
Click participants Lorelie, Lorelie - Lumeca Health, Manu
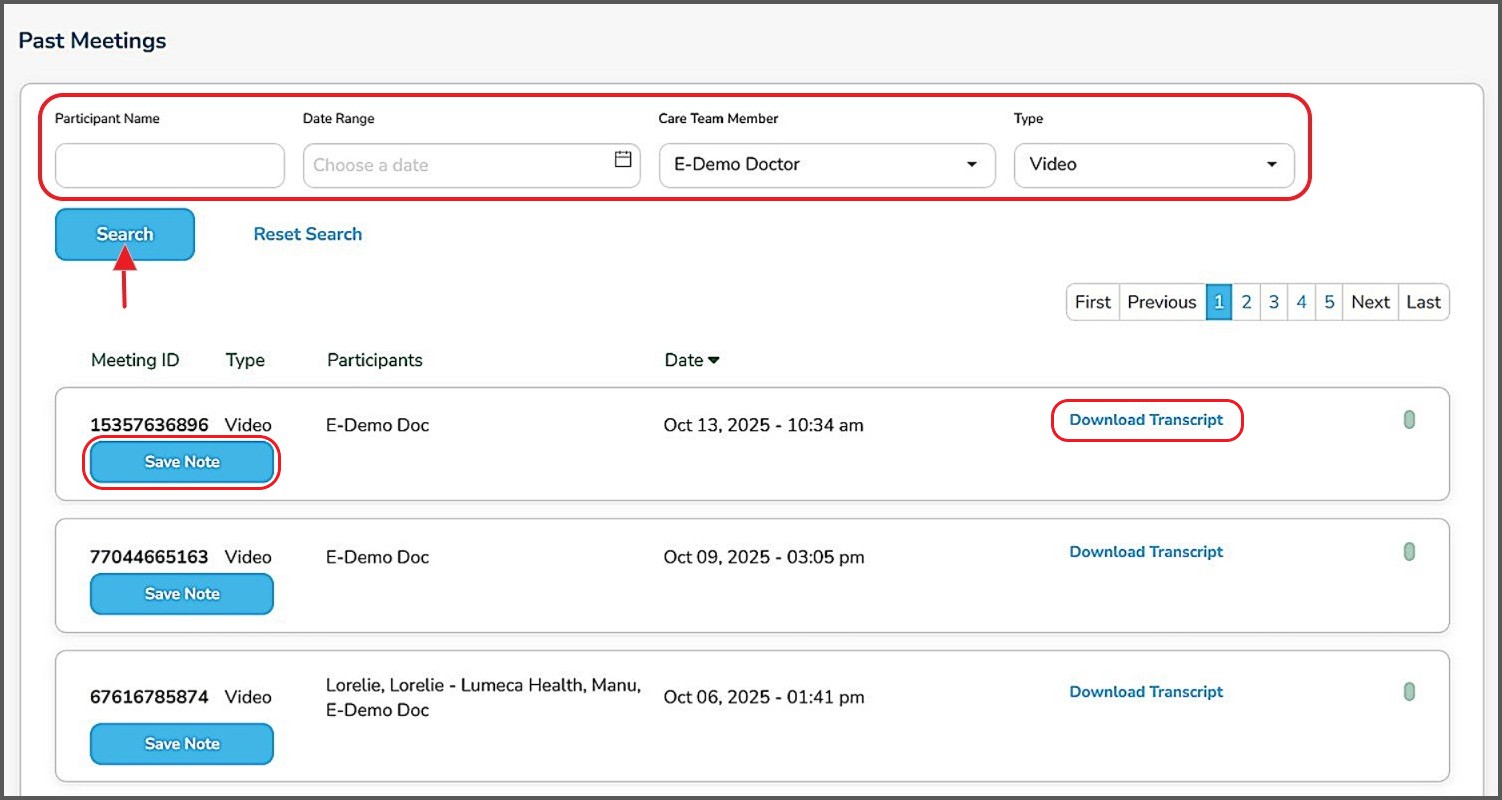point(484,685)
